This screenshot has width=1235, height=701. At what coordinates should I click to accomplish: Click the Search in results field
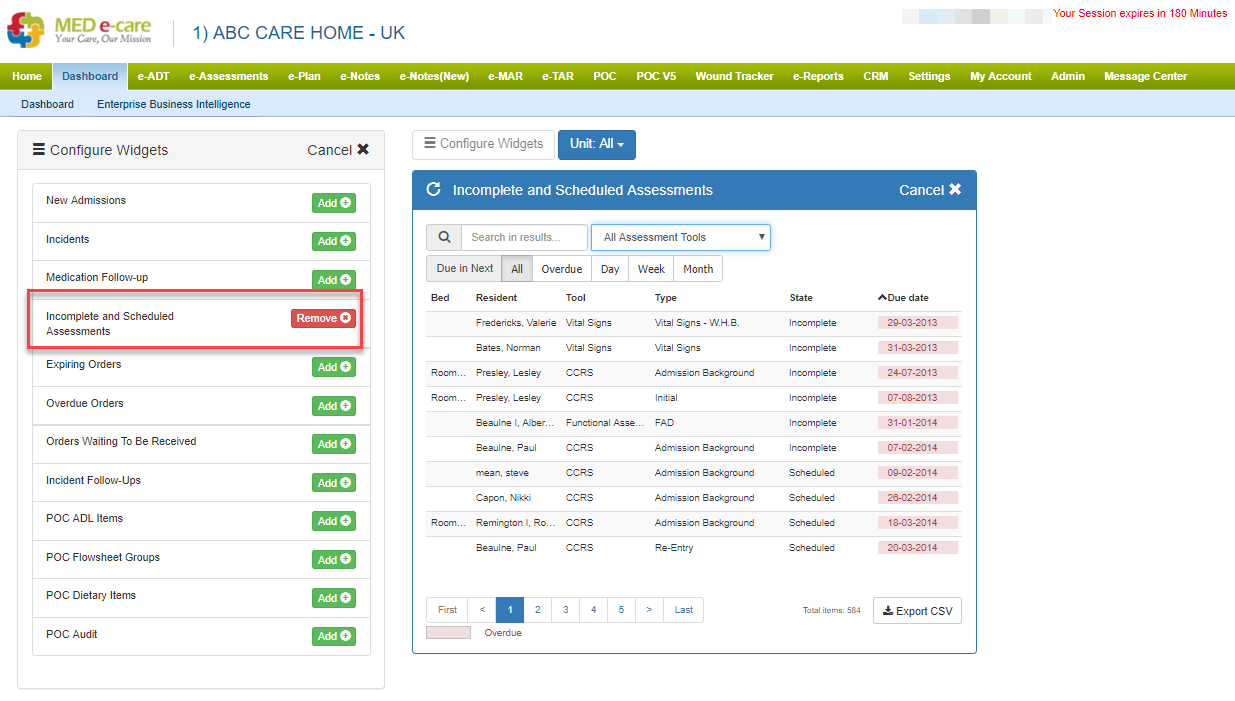coord(524,237)
